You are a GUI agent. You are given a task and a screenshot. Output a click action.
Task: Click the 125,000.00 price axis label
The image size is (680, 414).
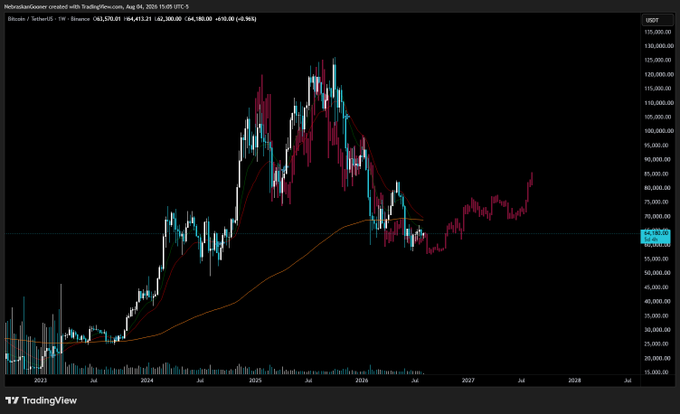pos(659,60)
